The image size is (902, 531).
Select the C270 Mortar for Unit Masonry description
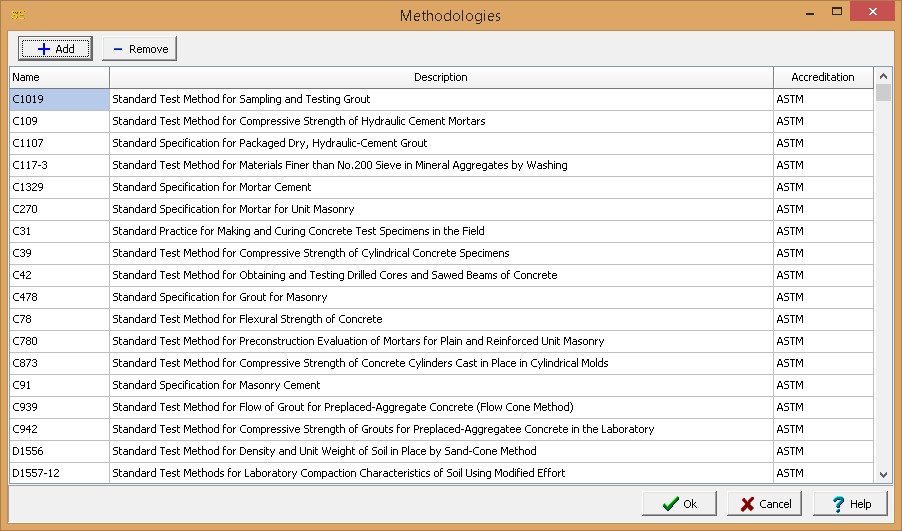(x=233, y=209)
